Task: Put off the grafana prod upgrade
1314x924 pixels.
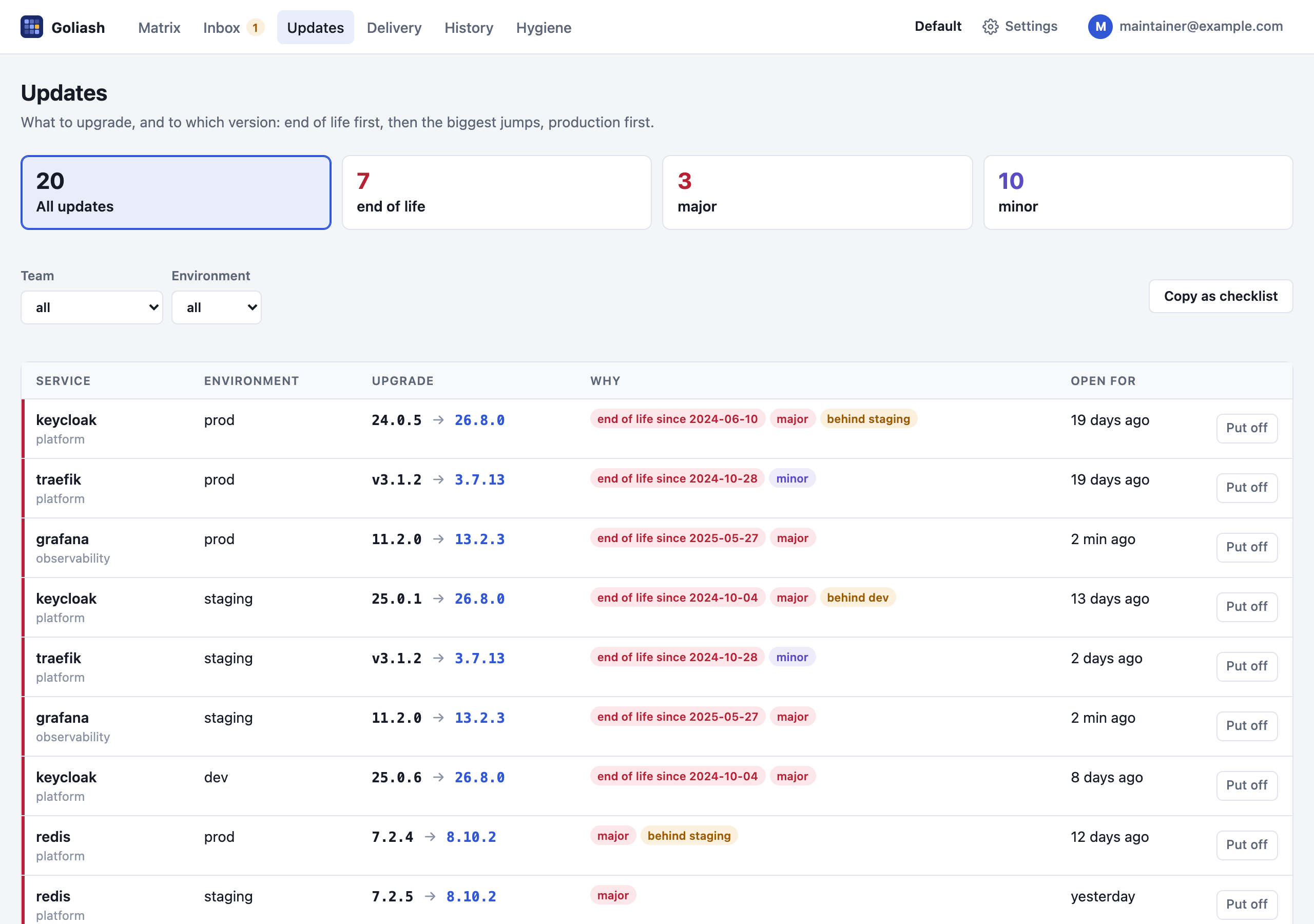Action: [1246, 547]
